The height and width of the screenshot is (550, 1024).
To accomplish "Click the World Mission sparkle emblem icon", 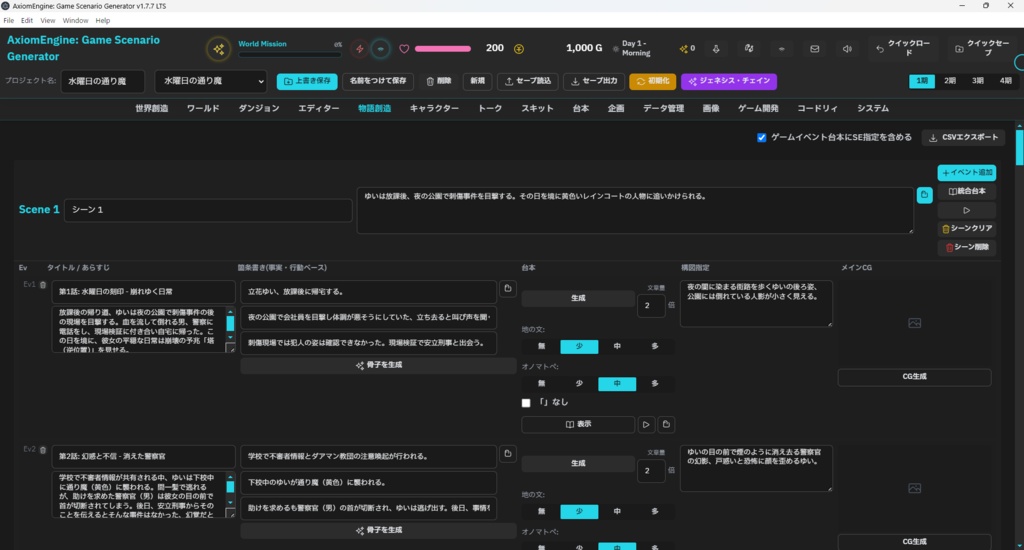I will (219, 49).
